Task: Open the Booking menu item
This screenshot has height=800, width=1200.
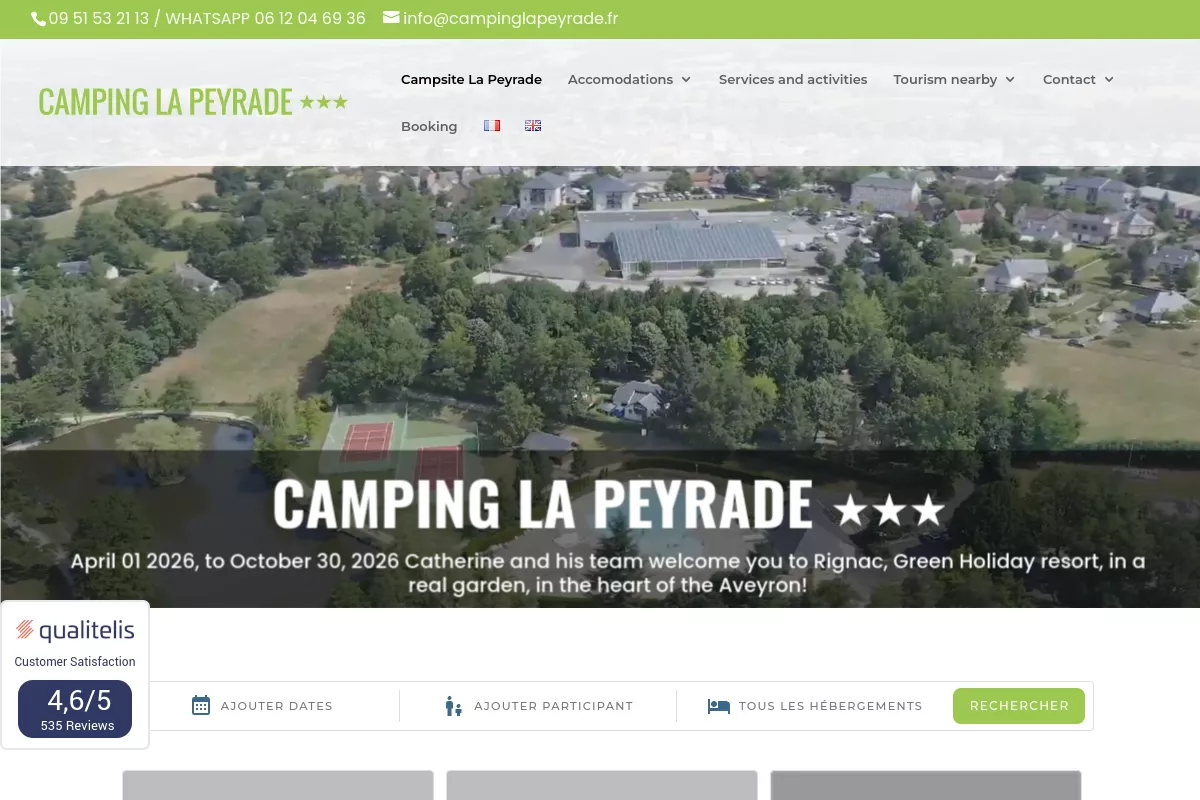Action: 429,126
